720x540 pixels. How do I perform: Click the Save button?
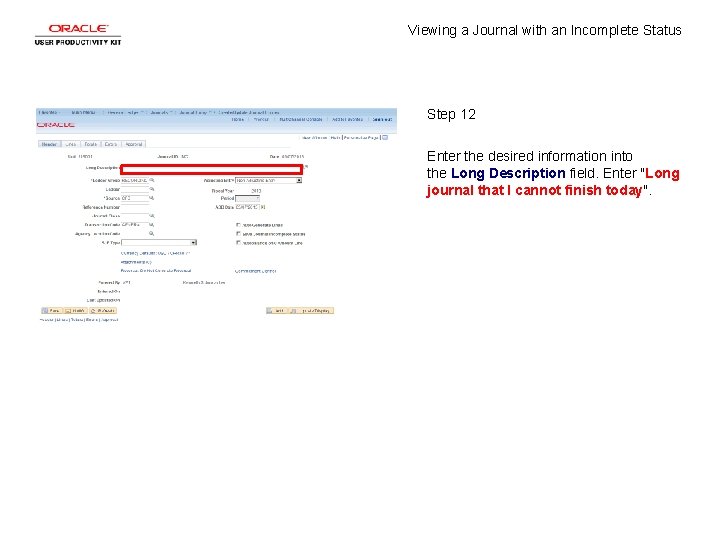[x=51, y=311]
